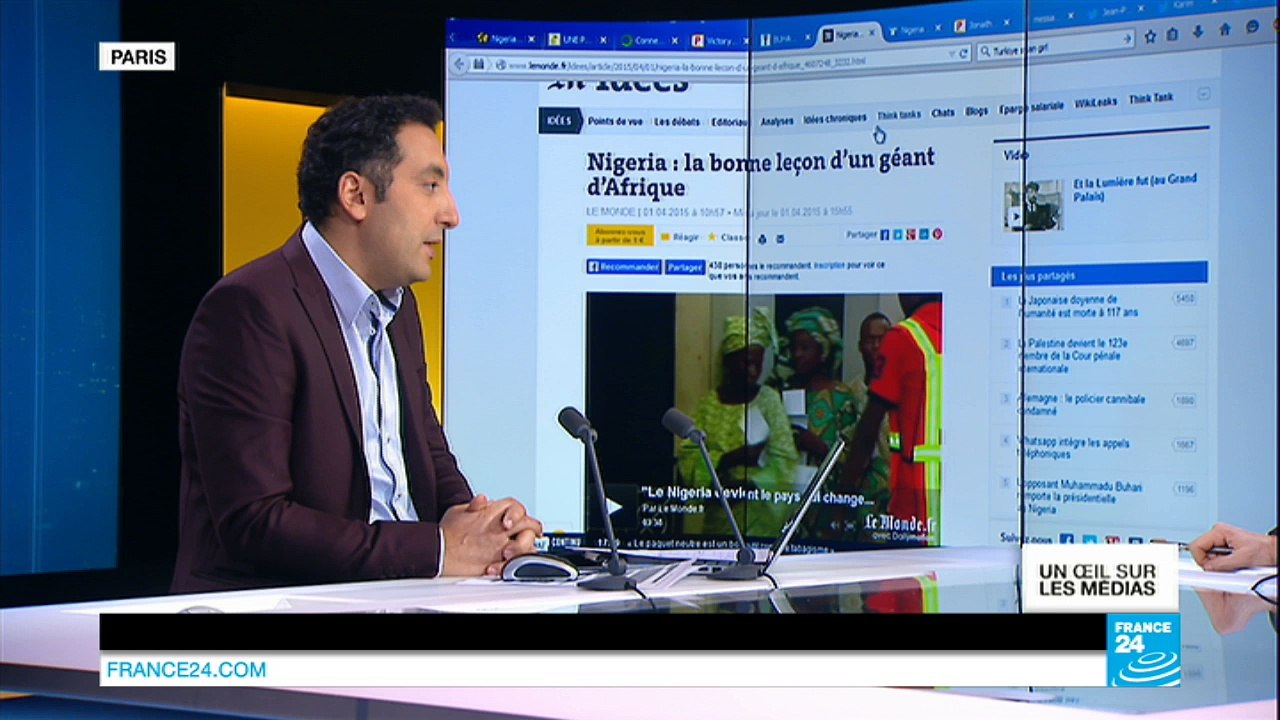Open 'Et la Lumière fut (au Grand Palais)' link
Viewport: 1280px width, 720px height.
pyautogui.click(x=1135, y=187)
